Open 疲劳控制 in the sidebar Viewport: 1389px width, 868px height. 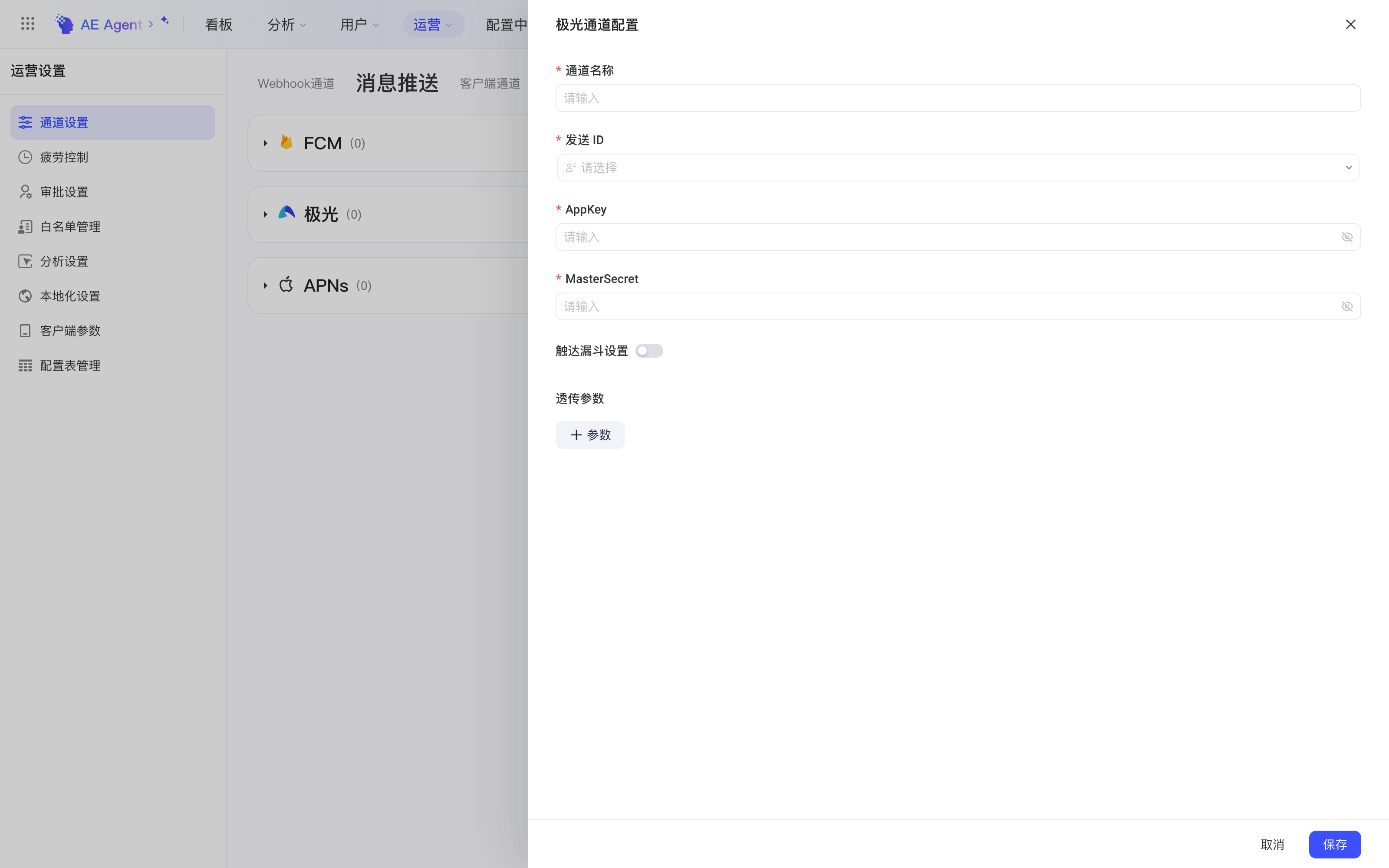(x=112, y=157)
